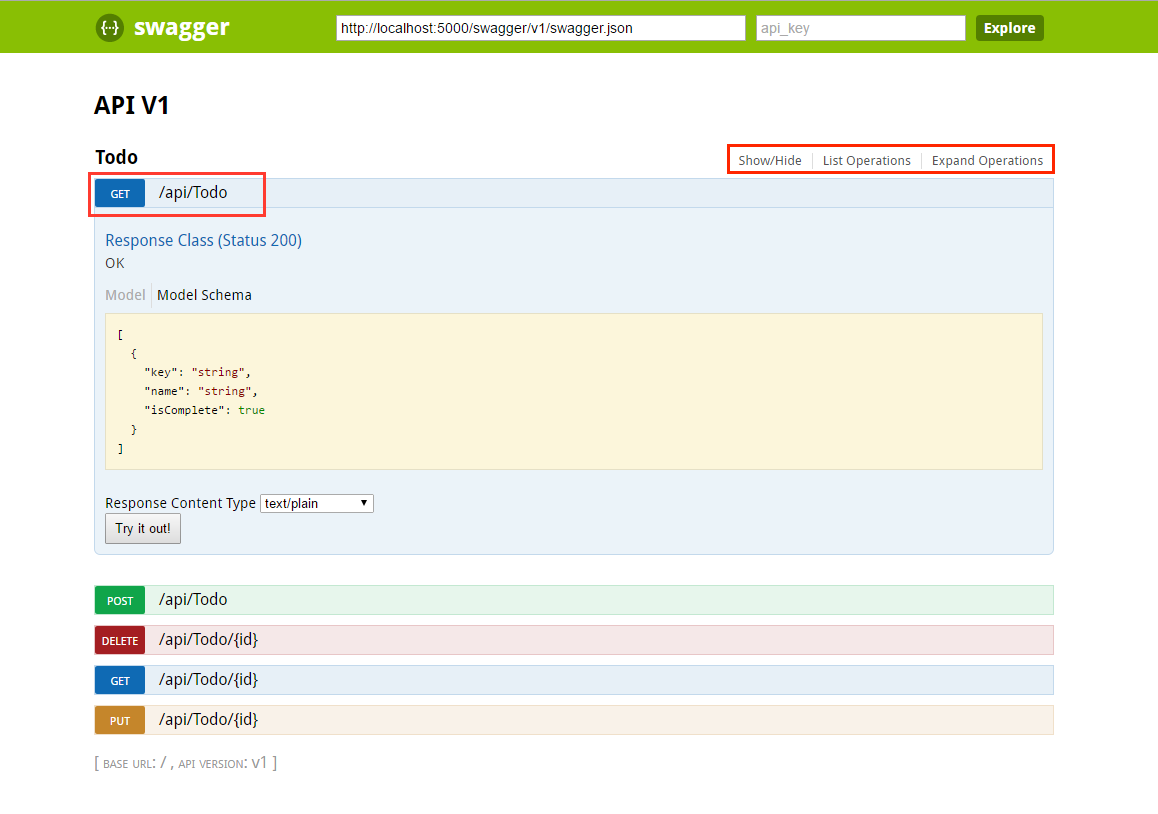Click the swagger.json URL field
The height and width of the screenshot is (814, 1158).
click(x=540, y=27)
